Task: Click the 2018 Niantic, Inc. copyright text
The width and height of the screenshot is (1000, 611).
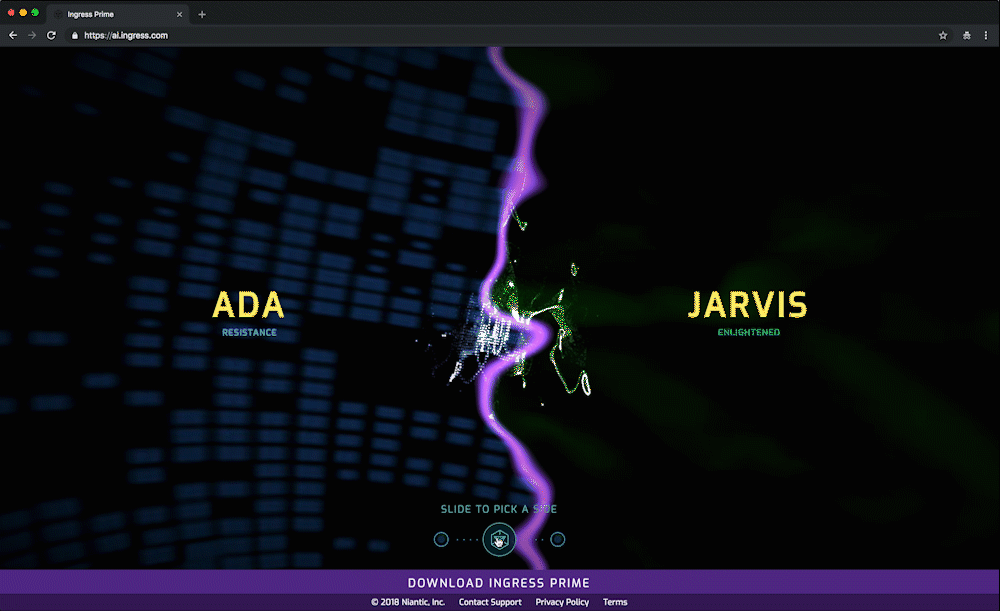Action: [408, 602]
